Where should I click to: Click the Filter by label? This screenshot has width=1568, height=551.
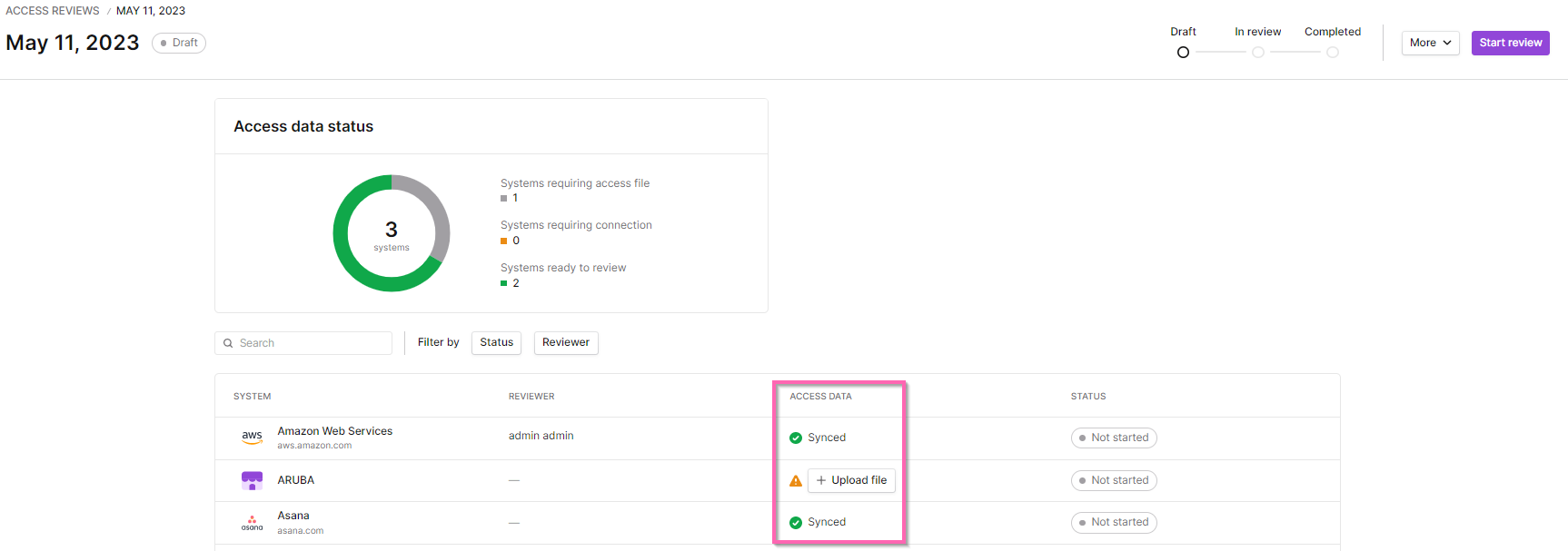coord(439,342)
